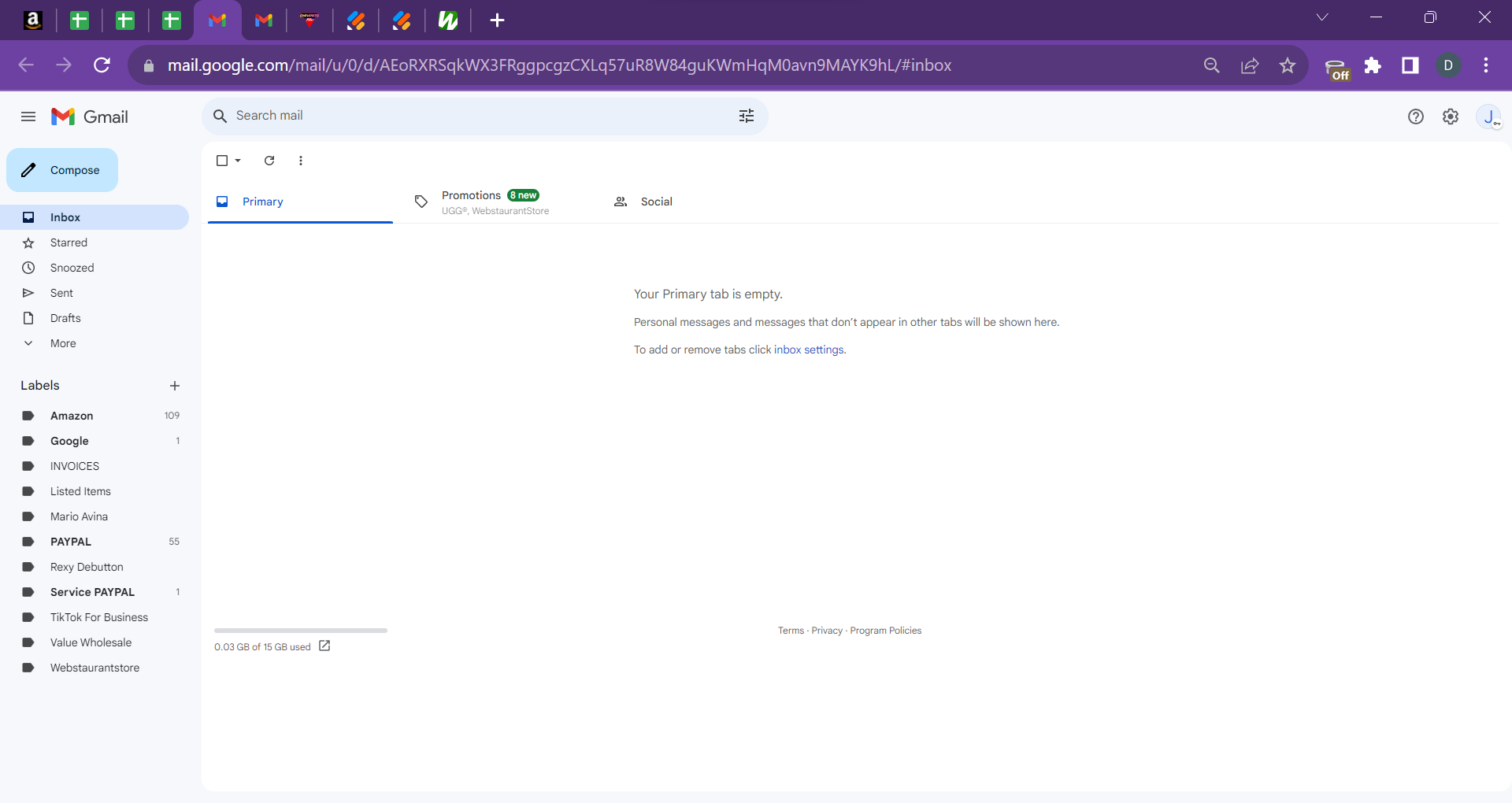Open Chrome three-dot menu
This screenshot has width=1512, height=803.
(x=1486, y=65)
